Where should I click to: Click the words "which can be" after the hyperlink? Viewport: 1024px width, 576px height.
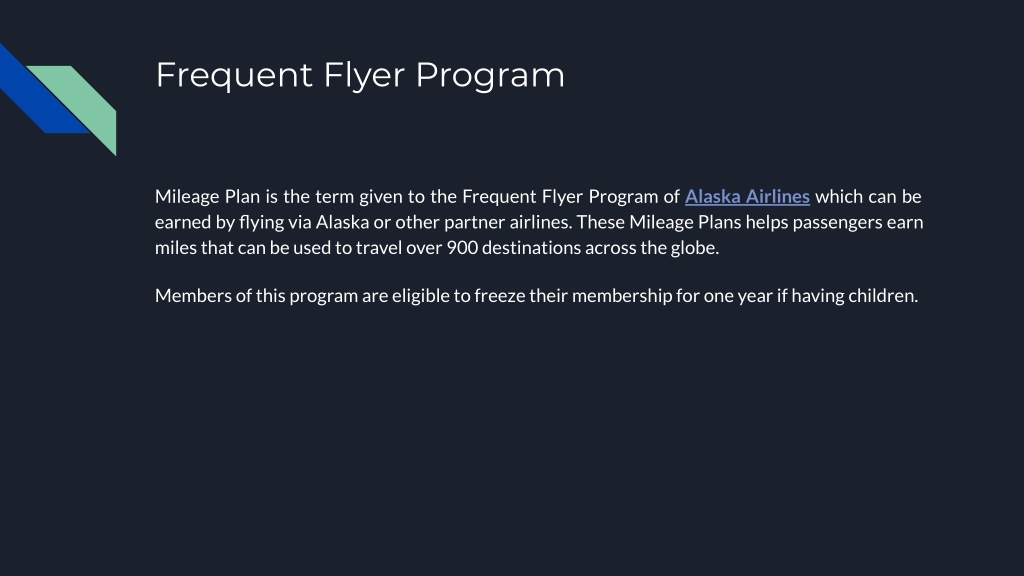868,197
